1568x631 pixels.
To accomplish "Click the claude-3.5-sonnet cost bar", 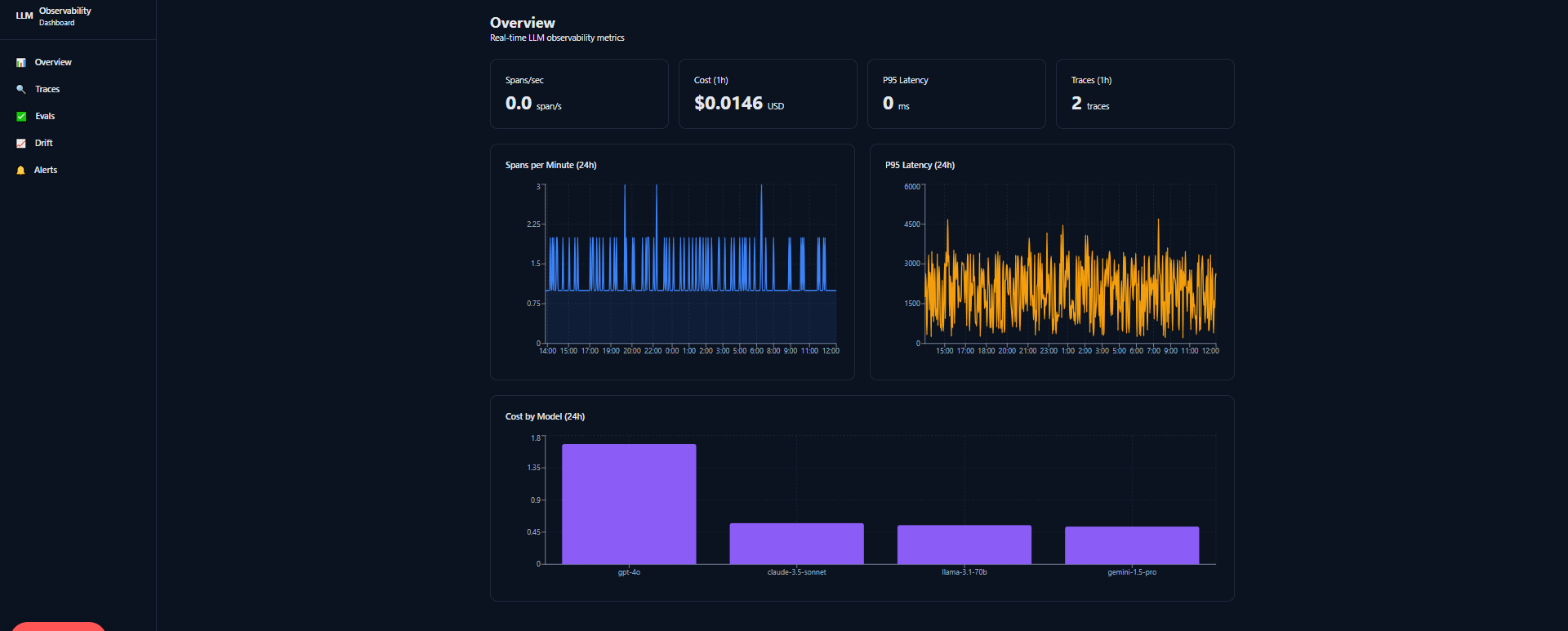I will (x=796, y=544).
